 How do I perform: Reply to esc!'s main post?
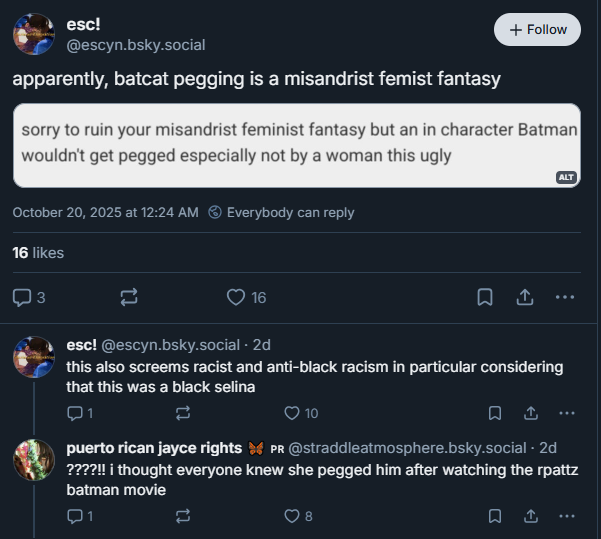pyautogui.click(x=29, y=297)
